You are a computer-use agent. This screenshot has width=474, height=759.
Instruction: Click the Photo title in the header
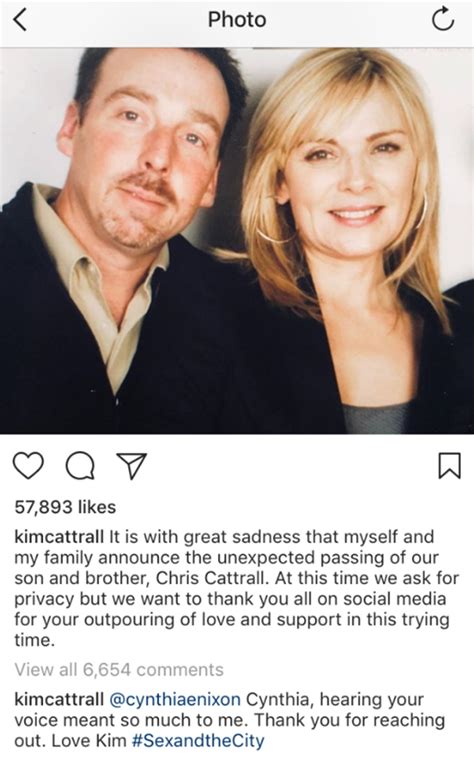237,20
